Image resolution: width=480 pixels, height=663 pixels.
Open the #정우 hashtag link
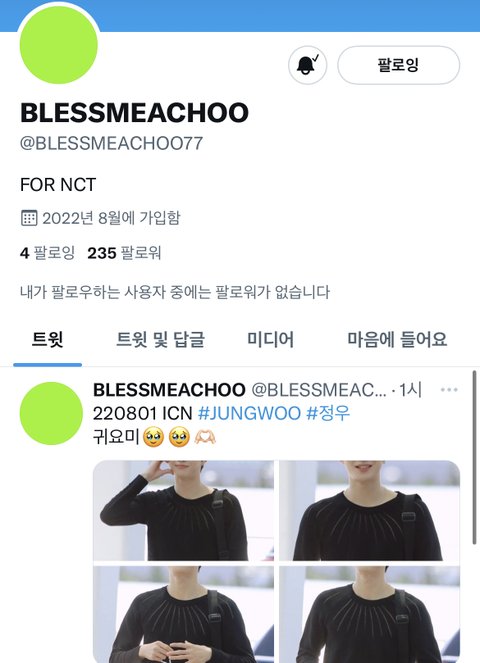328,413
